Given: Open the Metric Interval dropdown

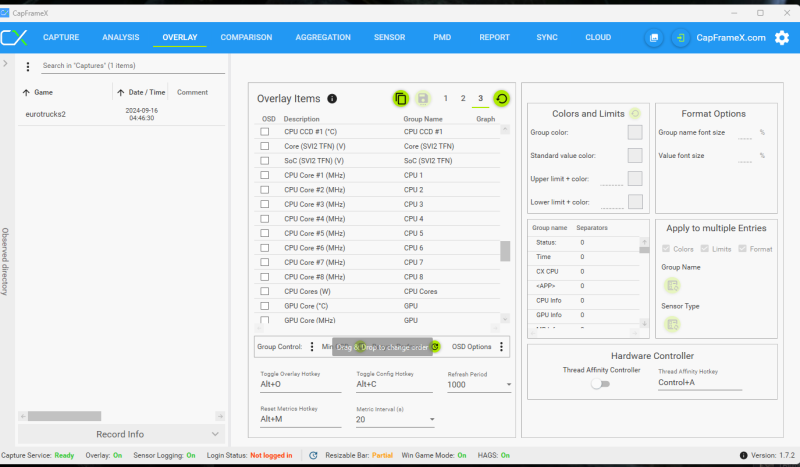Looking at the screenshot, I should pyautogui.click(x=432, y=420).
